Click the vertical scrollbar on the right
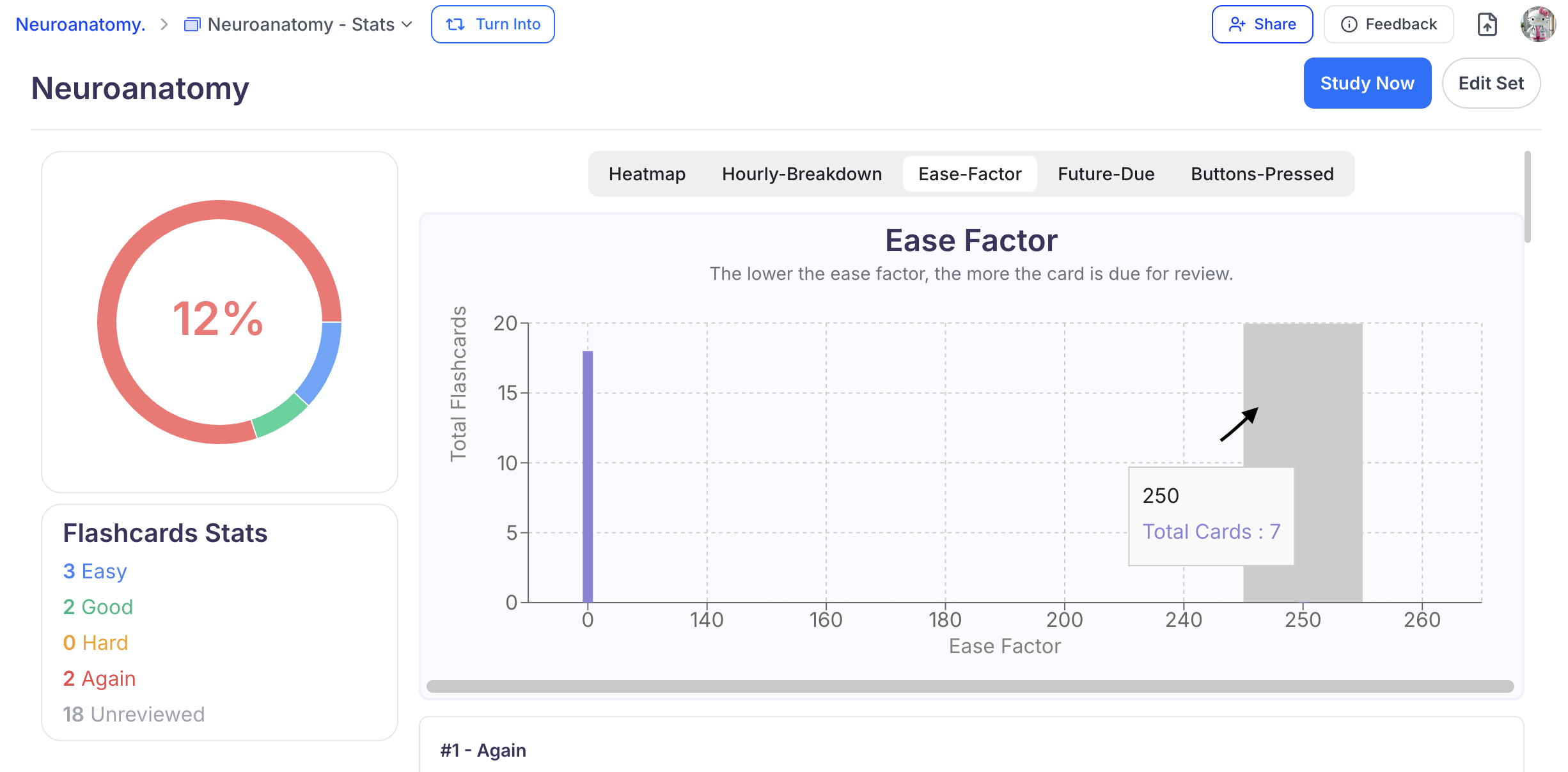 click(1527, 197)
